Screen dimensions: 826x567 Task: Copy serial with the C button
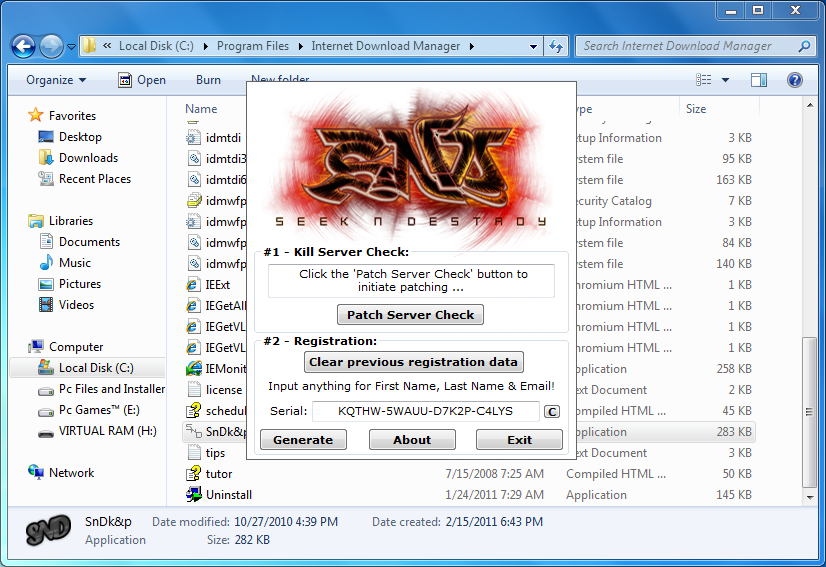552,412
